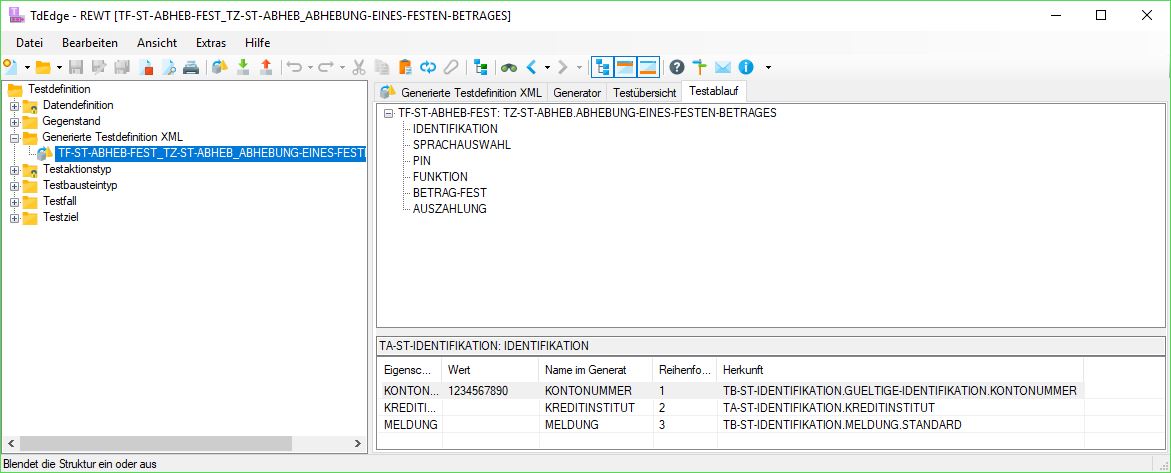This screenshot has height=473, width=1171.
Task: Collapse the Generierte Testdefinition XML folder
Action: (x=14, y=137)
